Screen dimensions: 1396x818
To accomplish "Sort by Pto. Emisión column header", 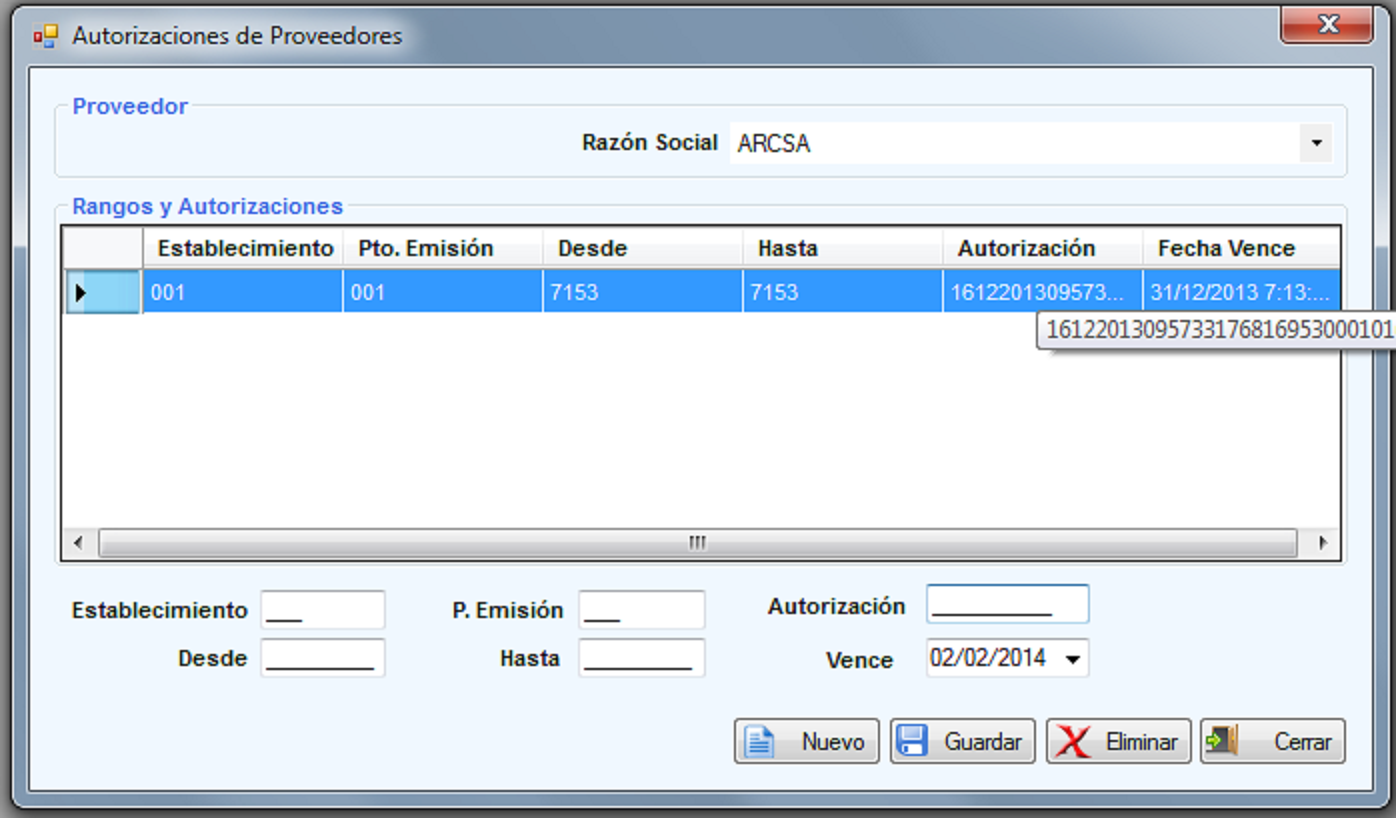I will coord(443,248).
